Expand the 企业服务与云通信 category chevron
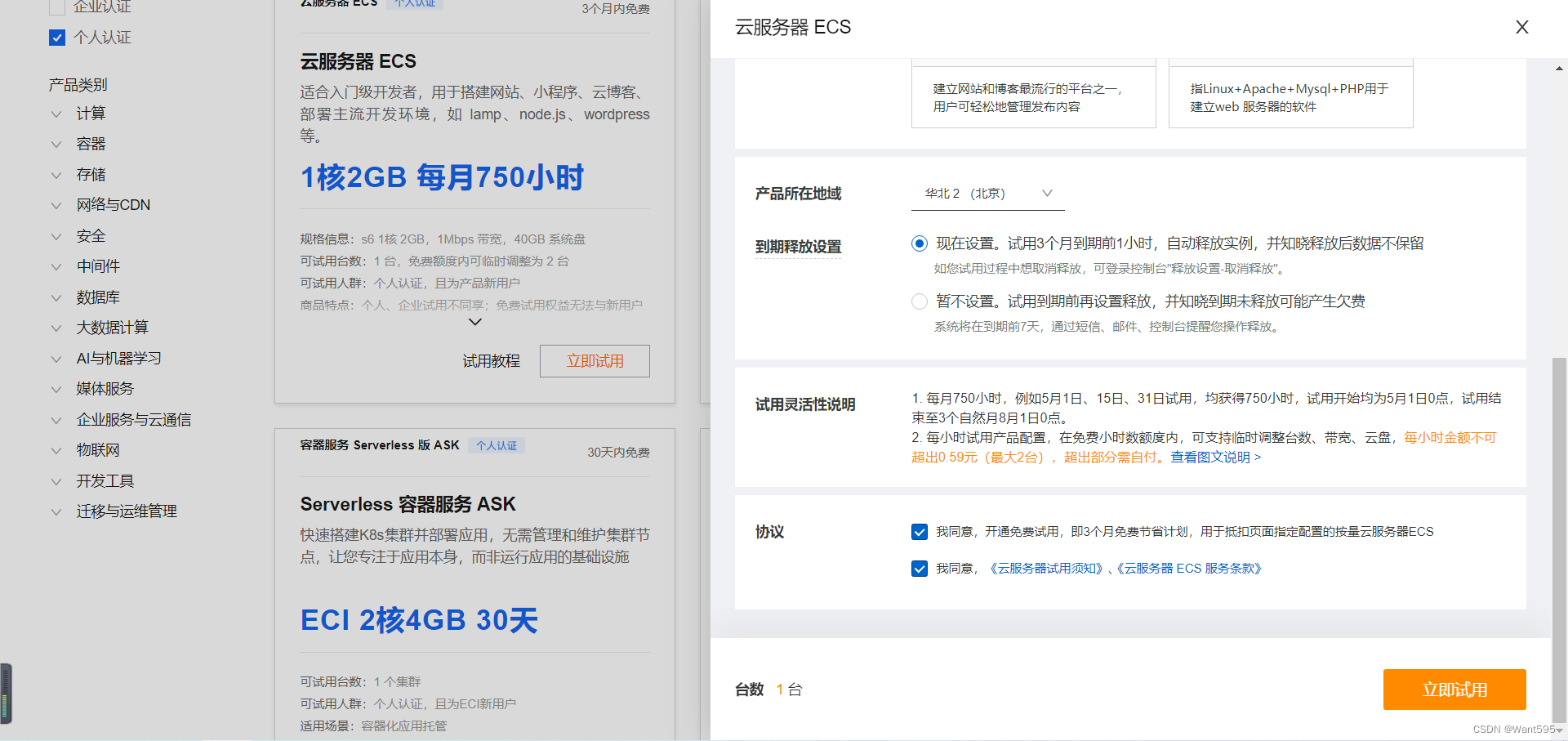 click(x=56, y=420)
